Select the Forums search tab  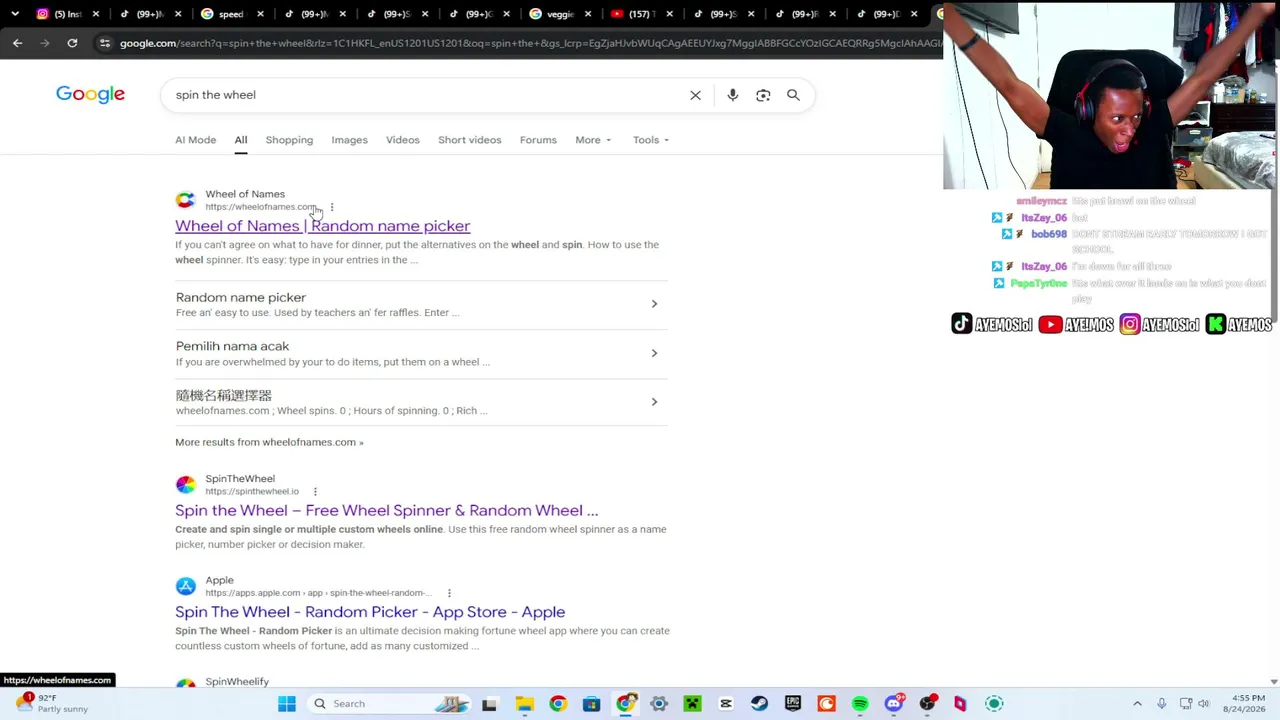(x=538, y=140)
